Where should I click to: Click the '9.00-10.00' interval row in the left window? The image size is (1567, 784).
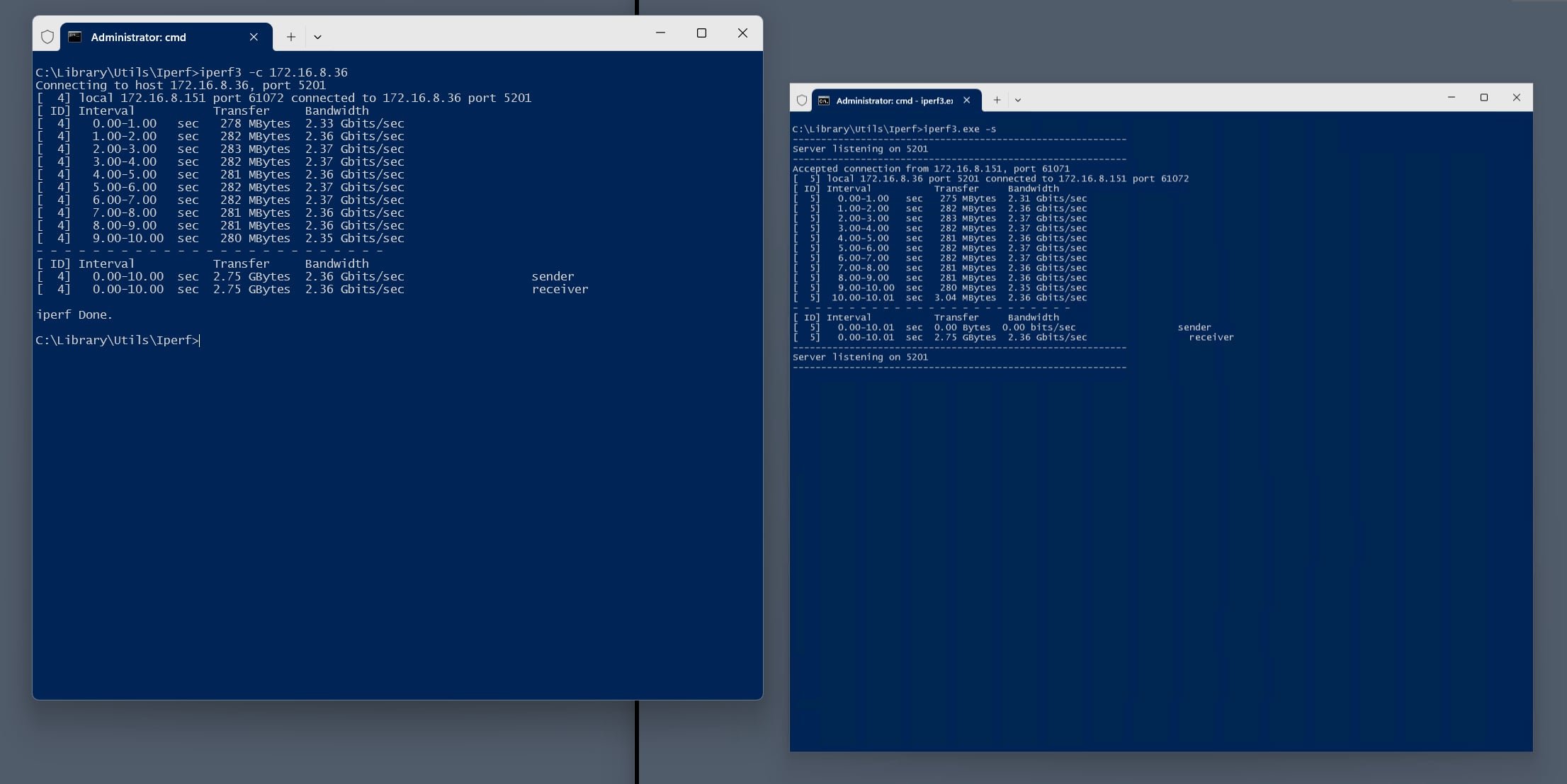220,238
